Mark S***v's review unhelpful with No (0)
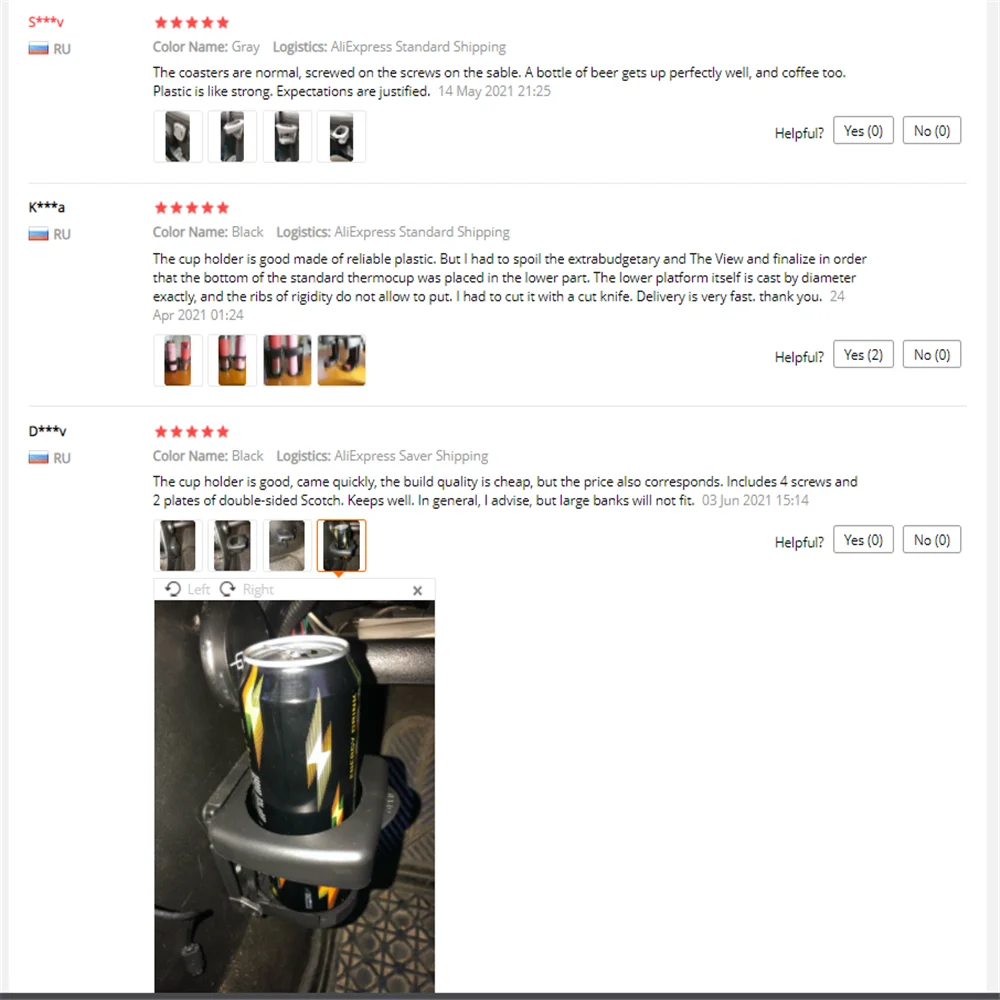Screen dimensions: 1000x1000 point(931,131)
